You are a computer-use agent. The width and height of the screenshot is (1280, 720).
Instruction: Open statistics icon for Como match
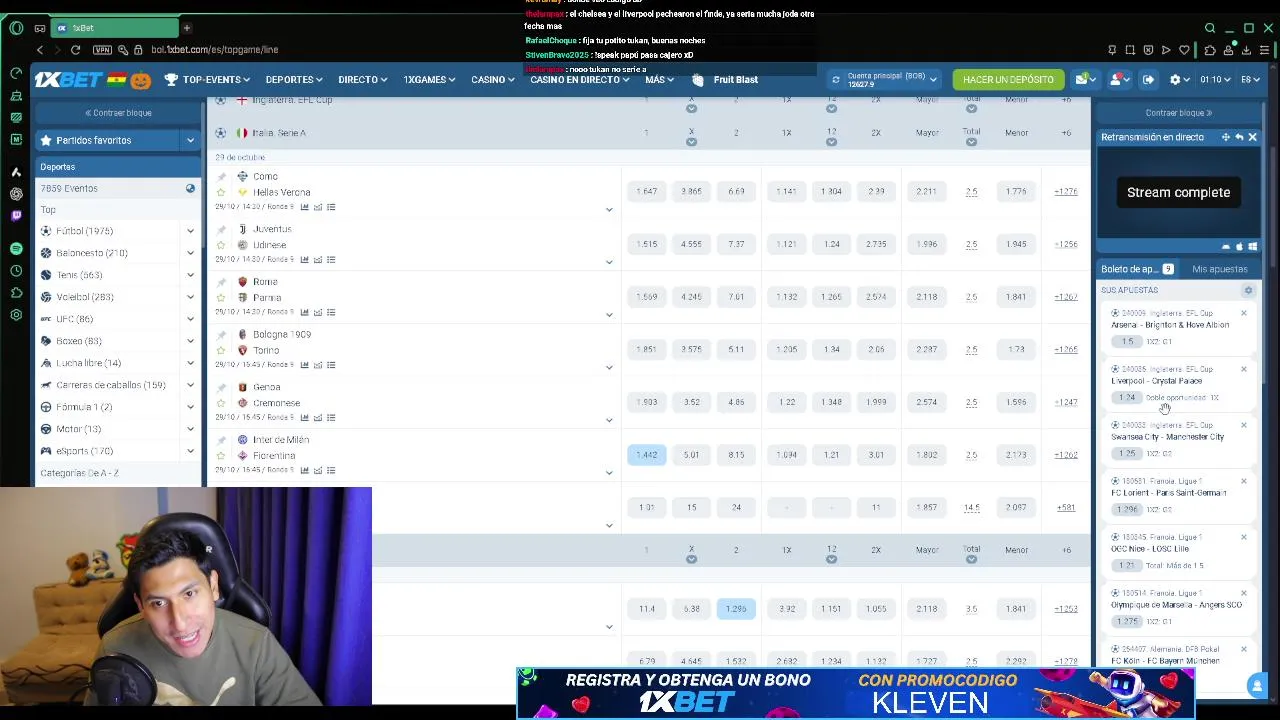pos(305,207)
